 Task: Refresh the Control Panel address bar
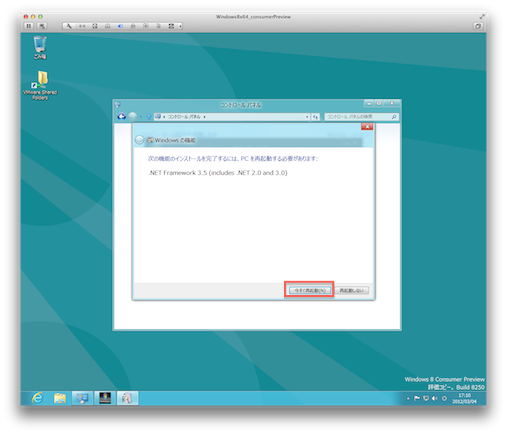315,117
